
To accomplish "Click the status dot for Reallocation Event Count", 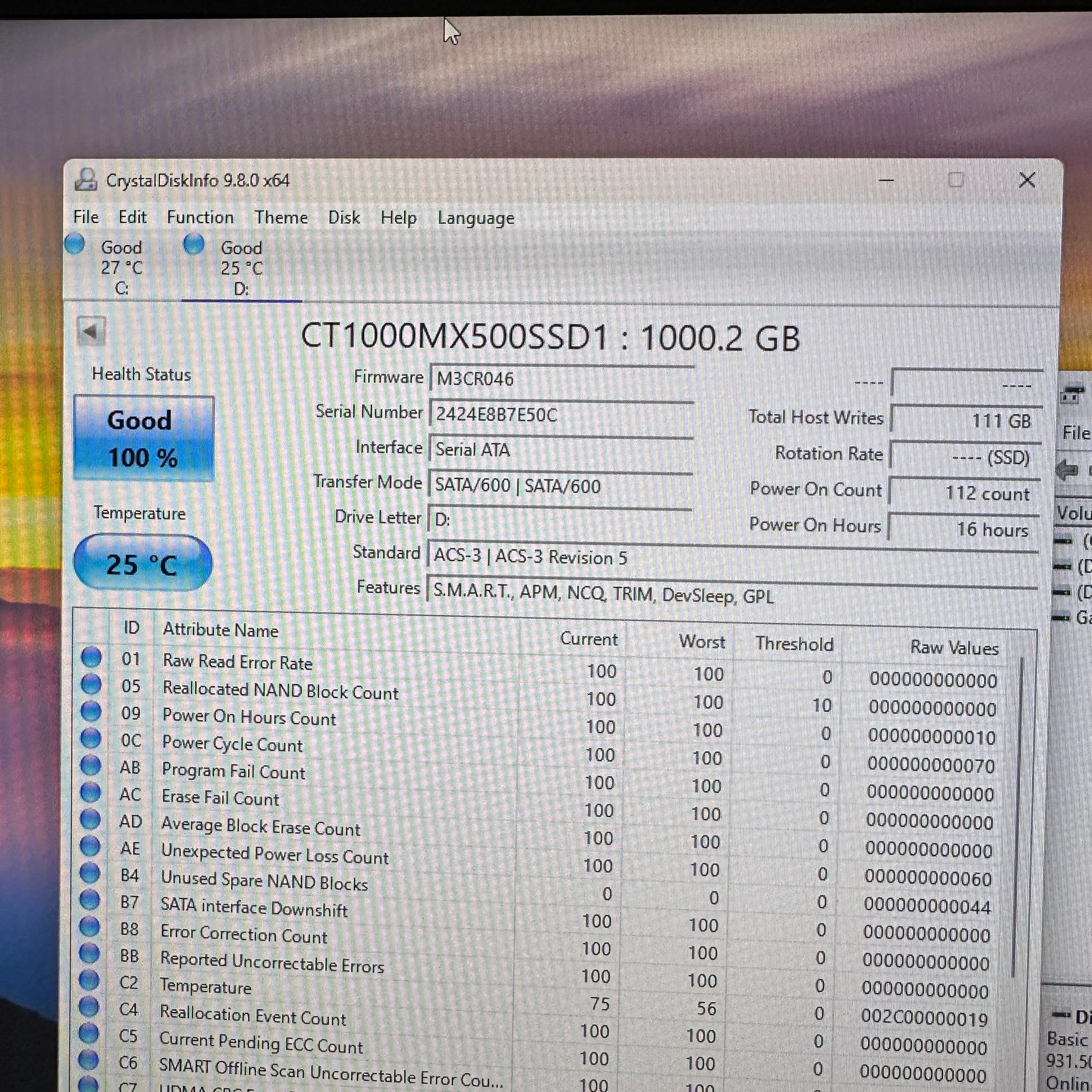I will (89, 1007).
